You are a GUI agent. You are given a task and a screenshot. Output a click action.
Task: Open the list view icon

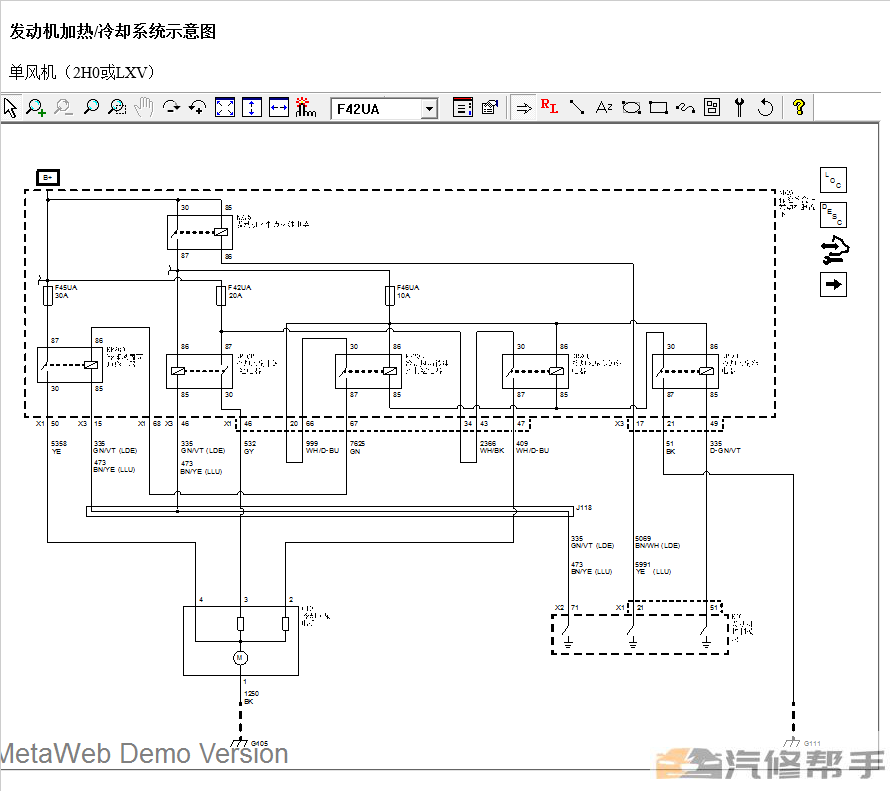point(463,107)
